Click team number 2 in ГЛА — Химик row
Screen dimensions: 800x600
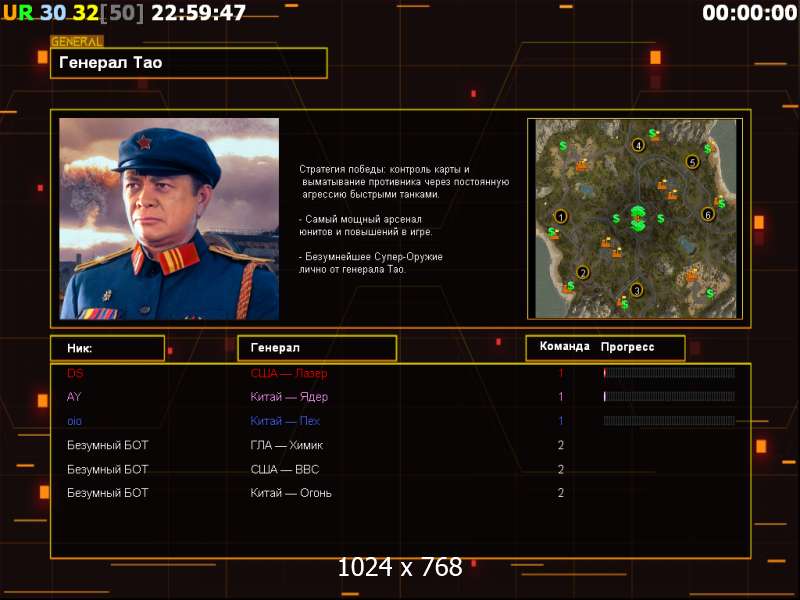click(561, 445)
